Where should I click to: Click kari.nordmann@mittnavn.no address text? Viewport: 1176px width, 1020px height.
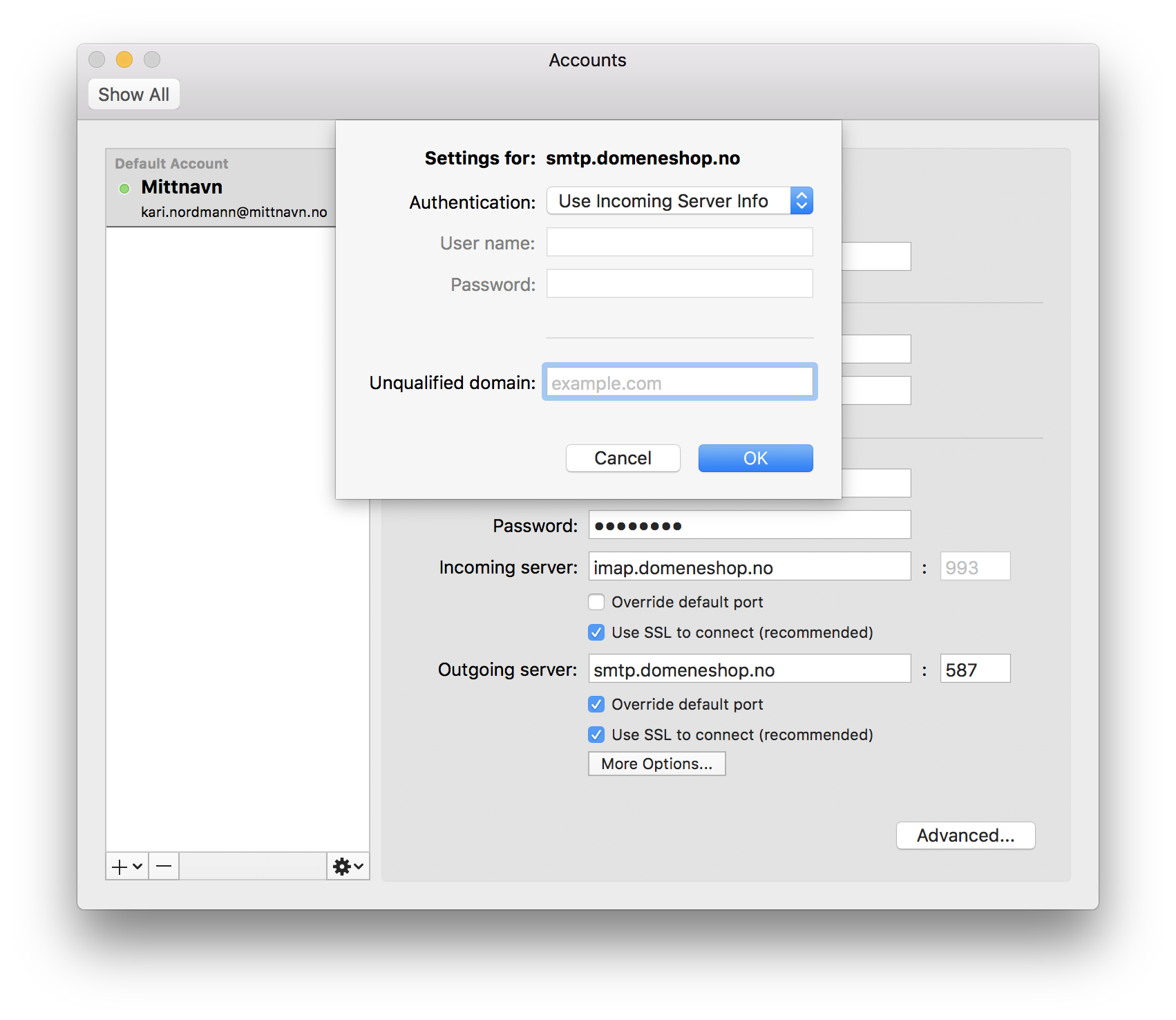click(234, 212)
